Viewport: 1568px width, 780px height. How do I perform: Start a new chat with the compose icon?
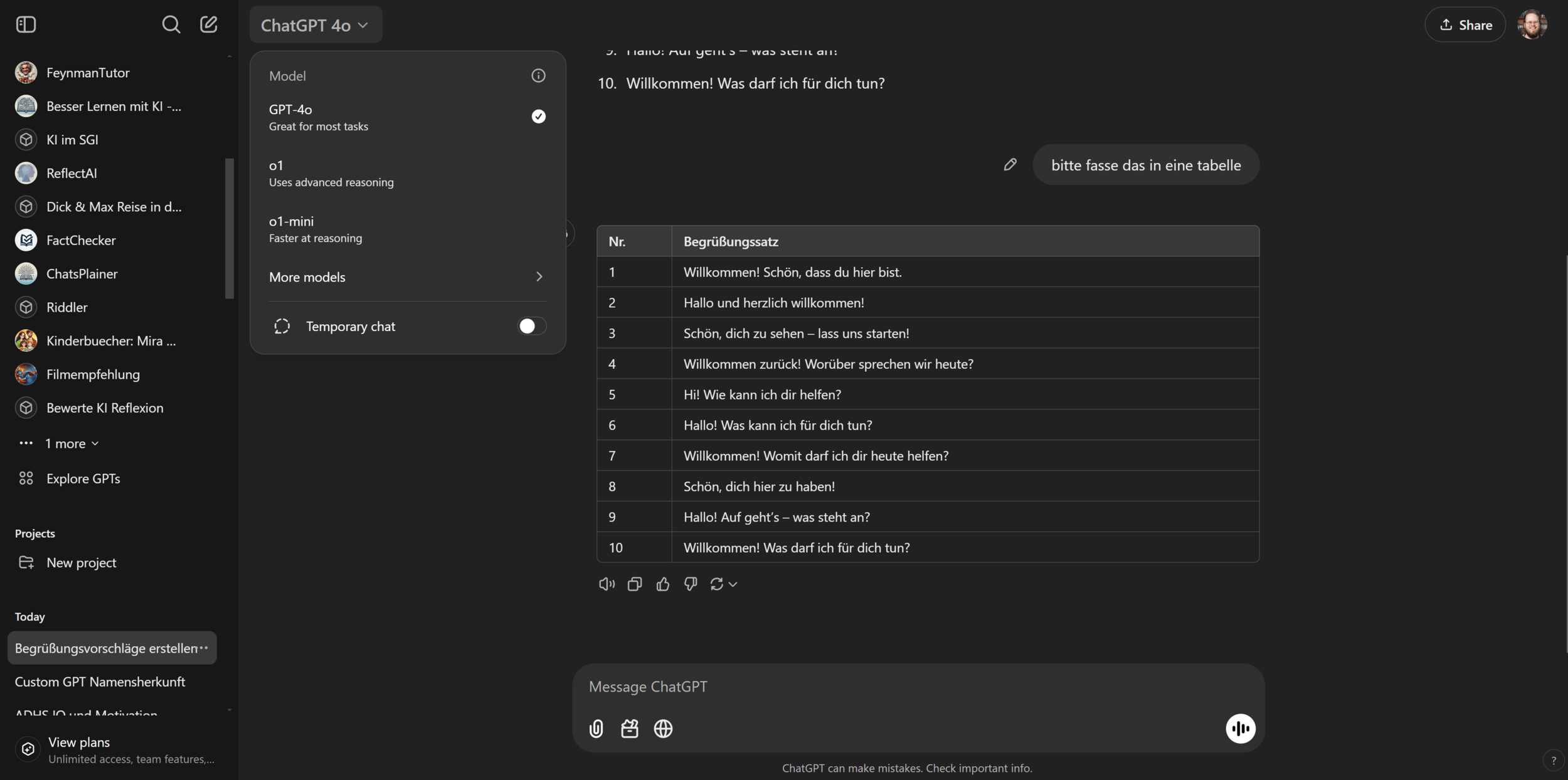point(208,24)
